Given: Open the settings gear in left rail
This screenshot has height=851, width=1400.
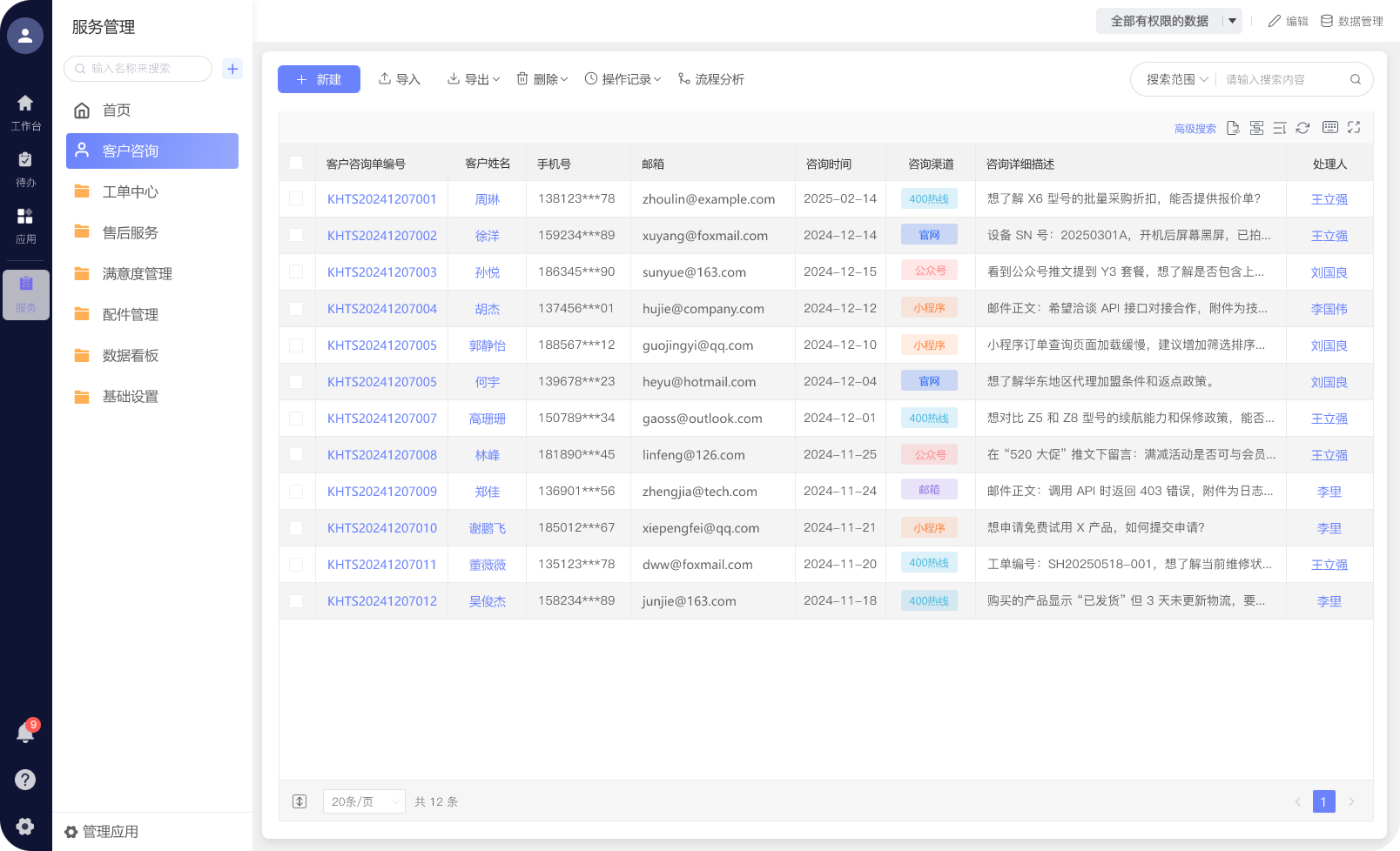Looking at the screenshot, I should tap(25, 827).
